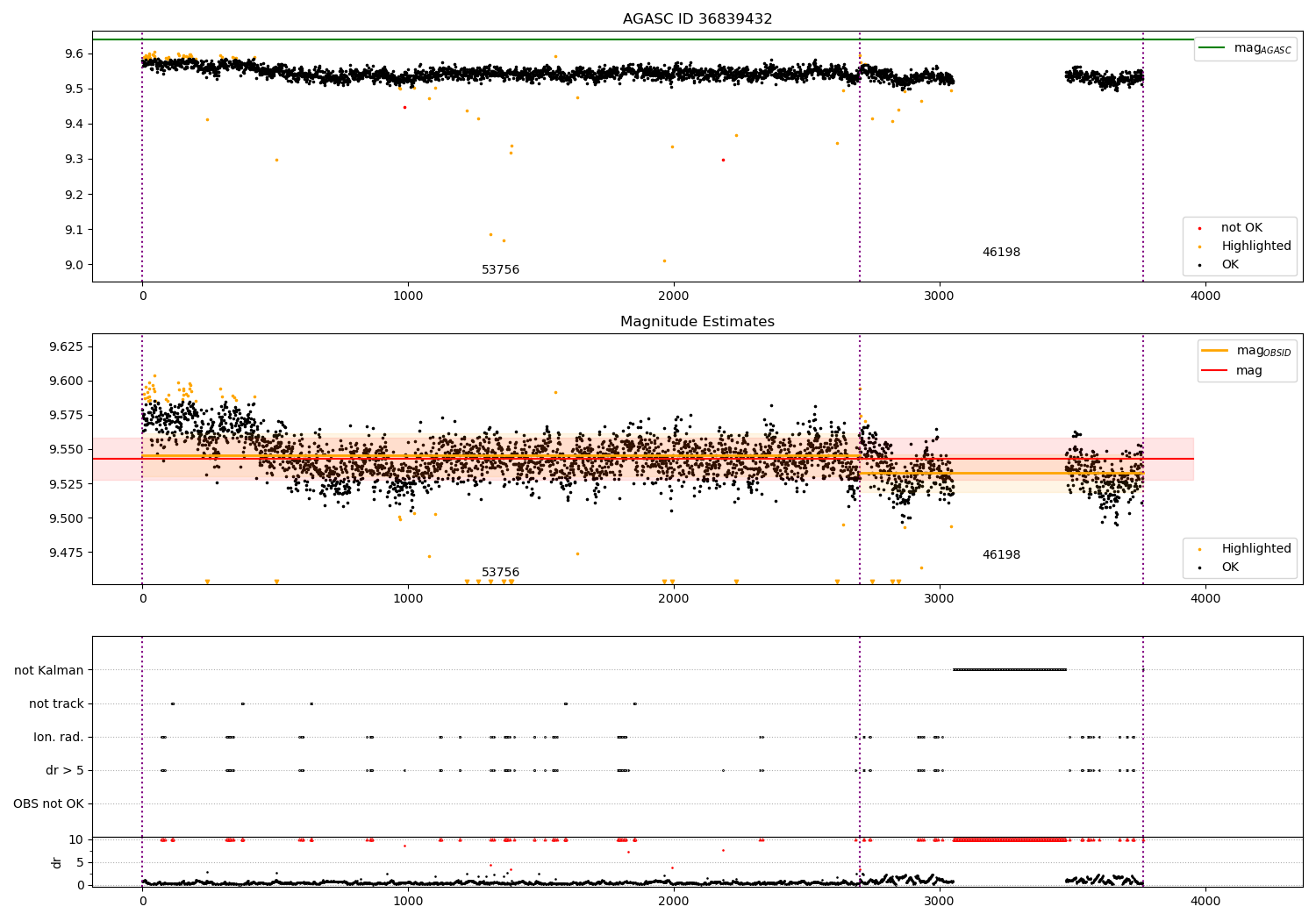Click the 9.600 y-axis tick label

(x=66, y=381)
